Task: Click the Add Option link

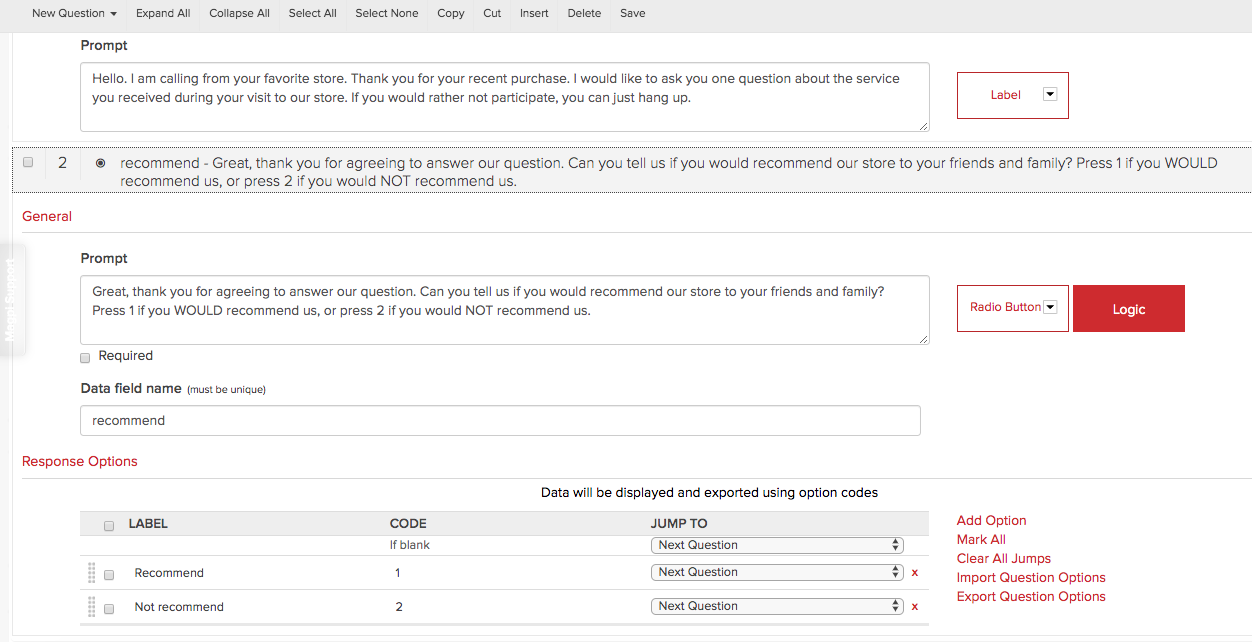Action: [x=991, y=520]
